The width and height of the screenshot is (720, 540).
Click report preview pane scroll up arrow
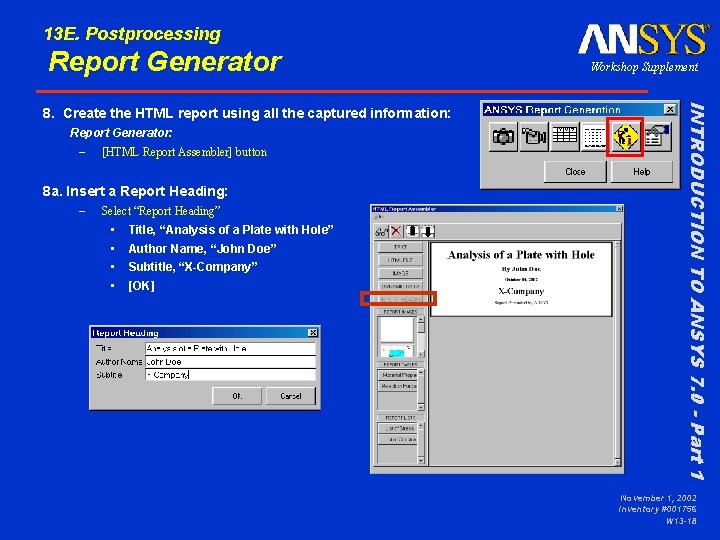(617, 245)
